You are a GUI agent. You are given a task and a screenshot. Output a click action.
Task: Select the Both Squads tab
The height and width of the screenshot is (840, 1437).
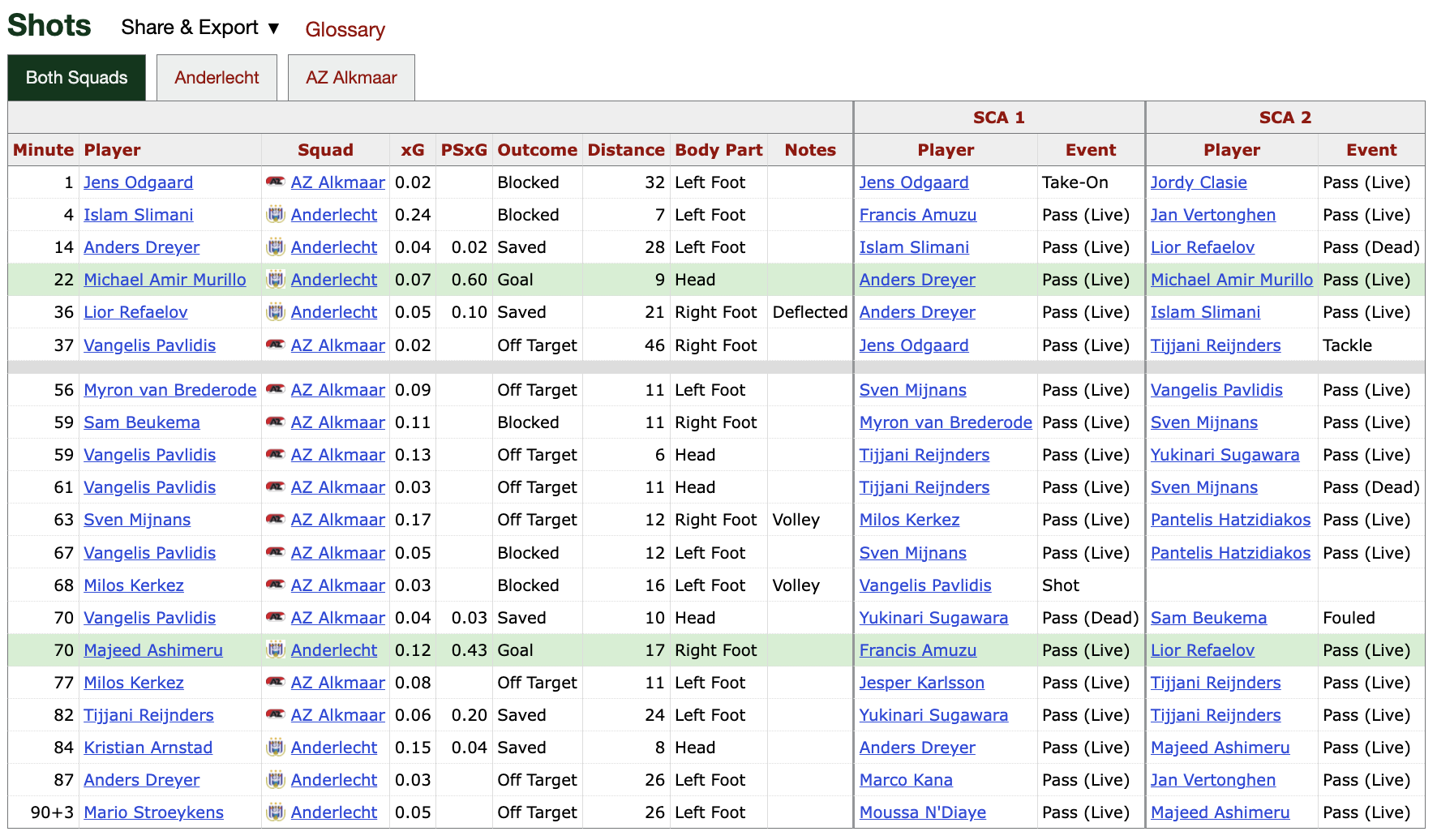tap(77, 78)
